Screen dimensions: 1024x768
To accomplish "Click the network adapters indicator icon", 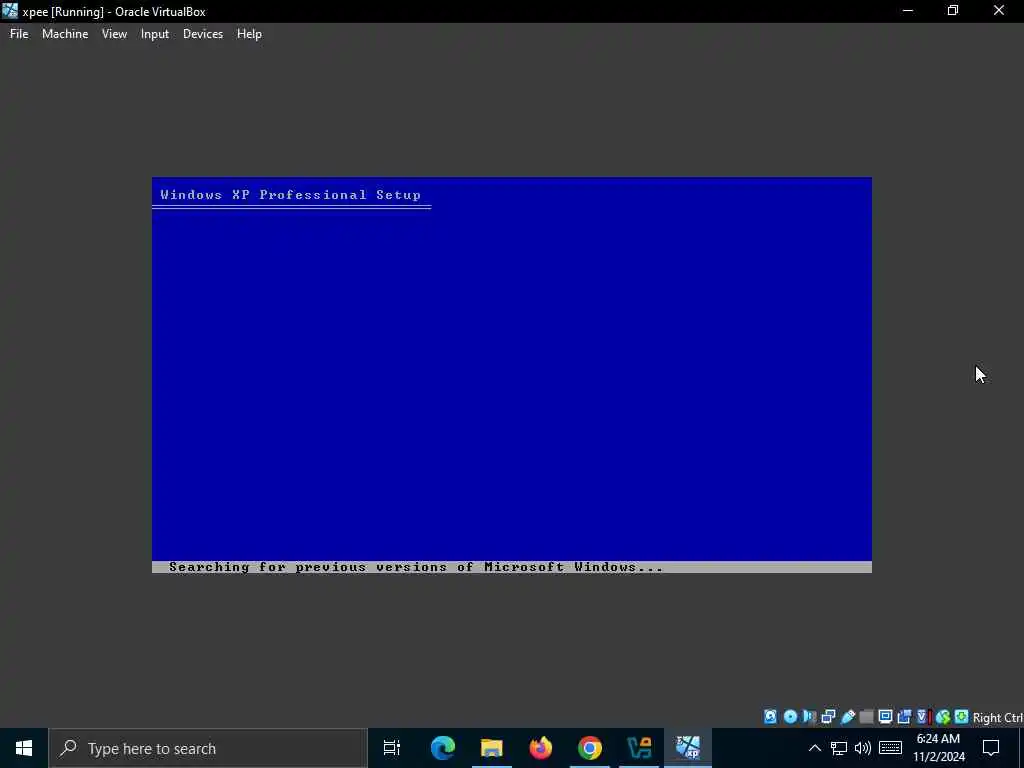I will coord(828,716).
